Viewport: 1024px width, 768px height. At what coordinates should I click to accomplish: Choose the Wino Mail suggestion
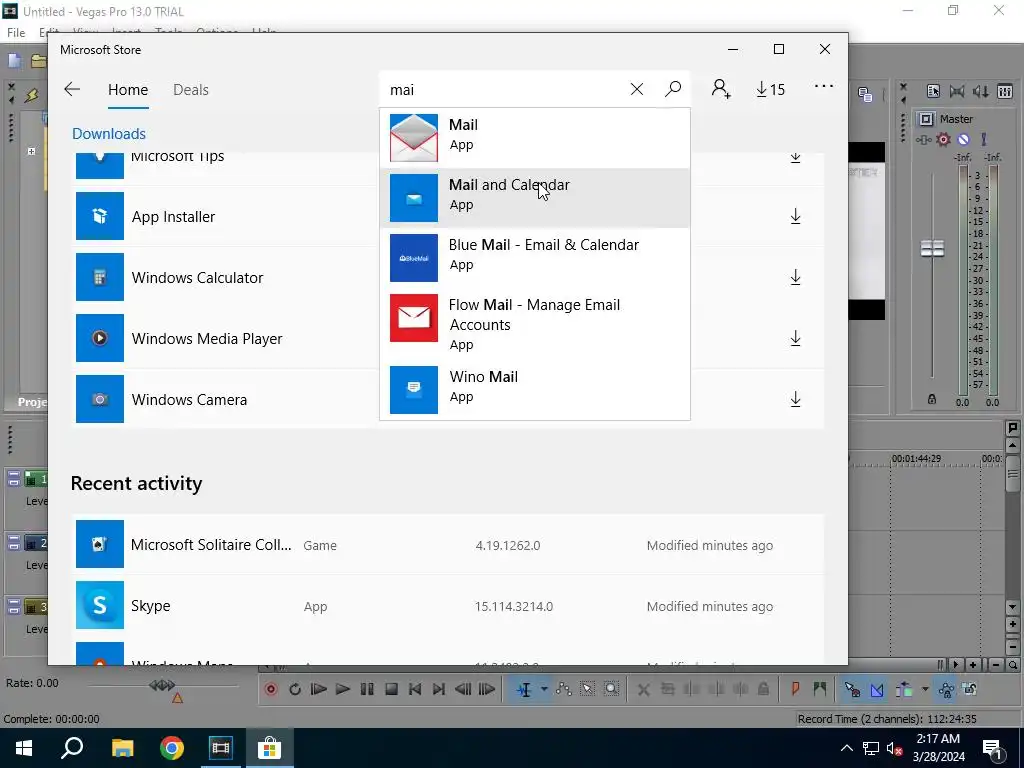coord(535,390)
